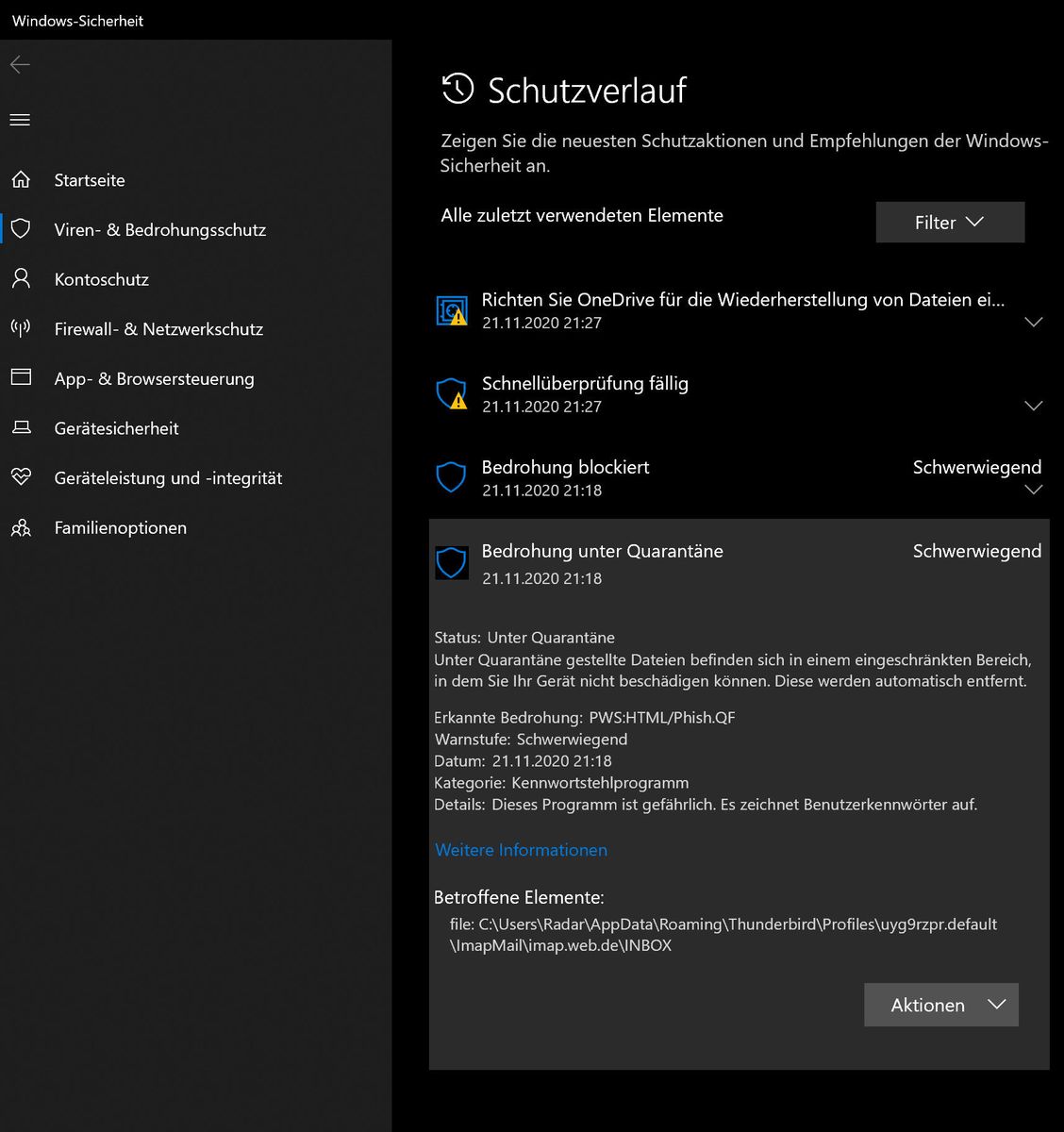Click the Schutzverlauf history clock icon
Screen dimensions: 1064x1132
[x=458, y=90]
